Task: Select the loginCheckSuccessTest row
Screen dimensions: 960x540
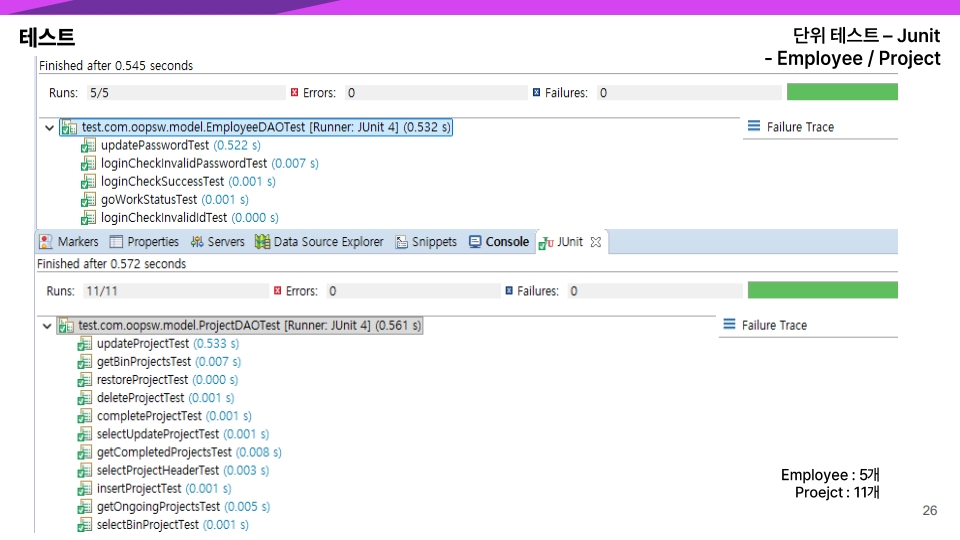Action: (x=179, y=182)
